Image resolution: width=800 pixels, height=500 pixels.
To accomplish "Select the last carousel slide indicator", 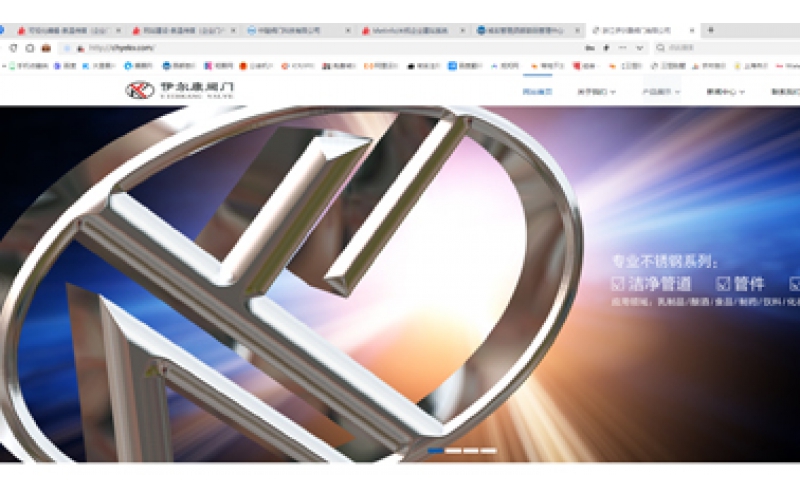I will pos(488,451).
